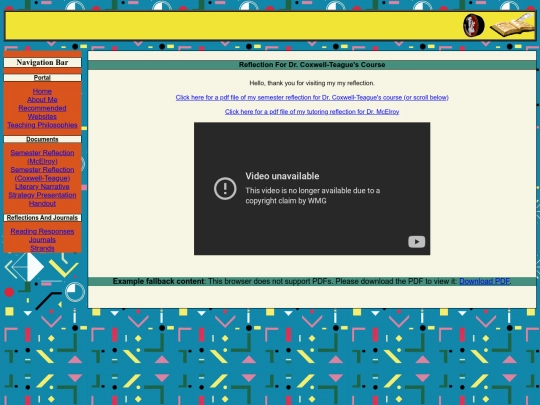This screenshot has width=540, height=405.
Task: Open the Strands link
Action: click(42, 248)
